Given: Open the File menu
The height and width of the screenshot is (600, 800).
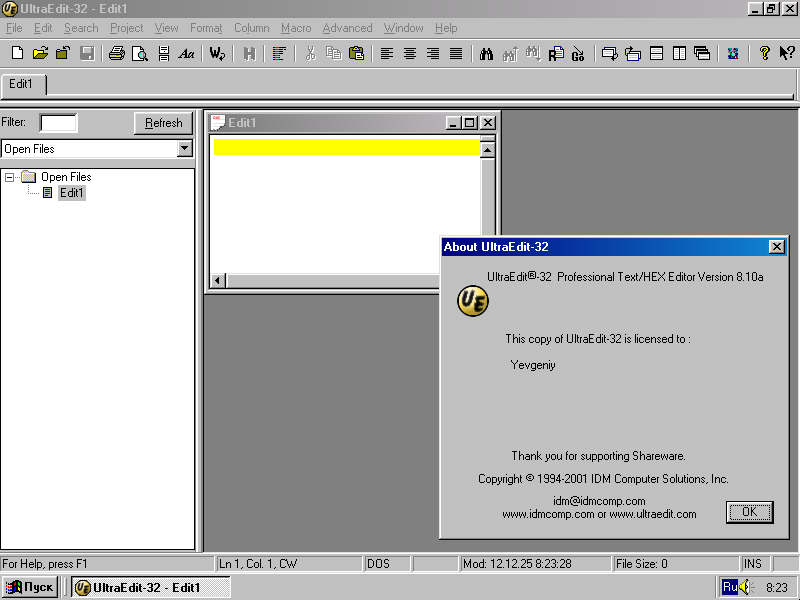Looking at the screenshot, I should click(14, 28).
